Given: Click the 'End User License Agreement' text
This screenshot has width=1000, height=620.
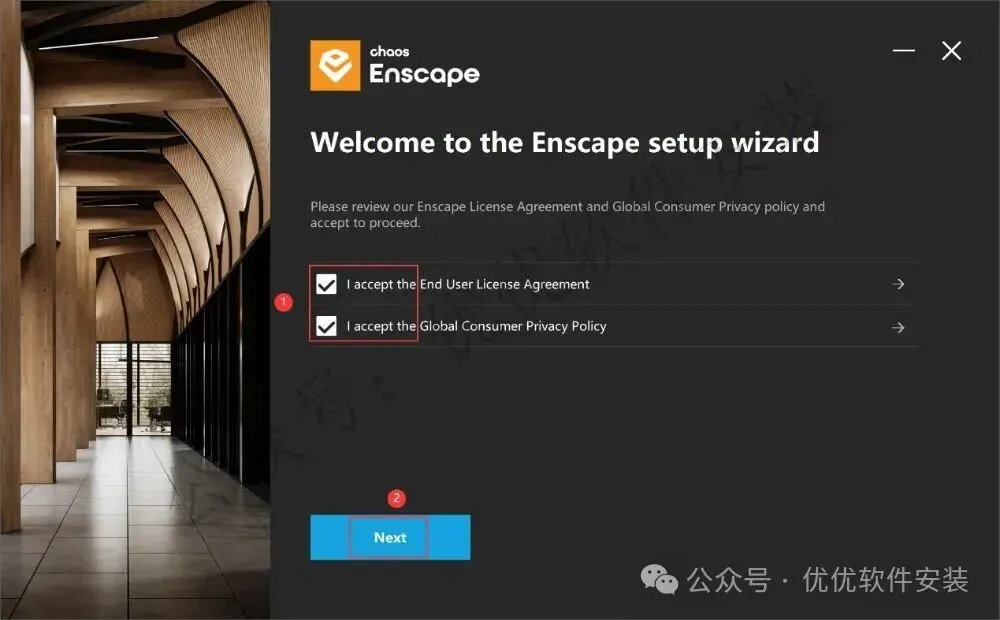Looking at the screenshot, I should click(504, 284).
